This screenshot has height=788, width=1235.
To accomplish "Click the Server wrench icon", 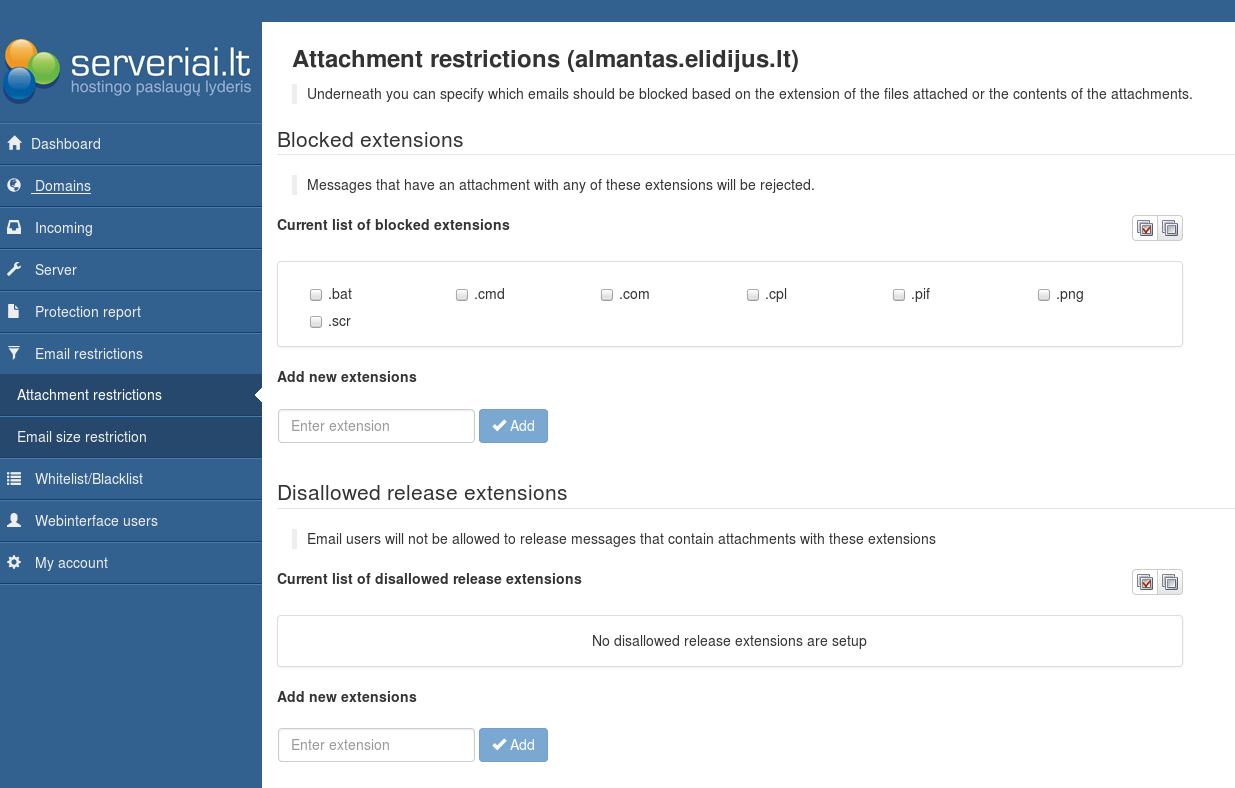I will tap(14, 270).
